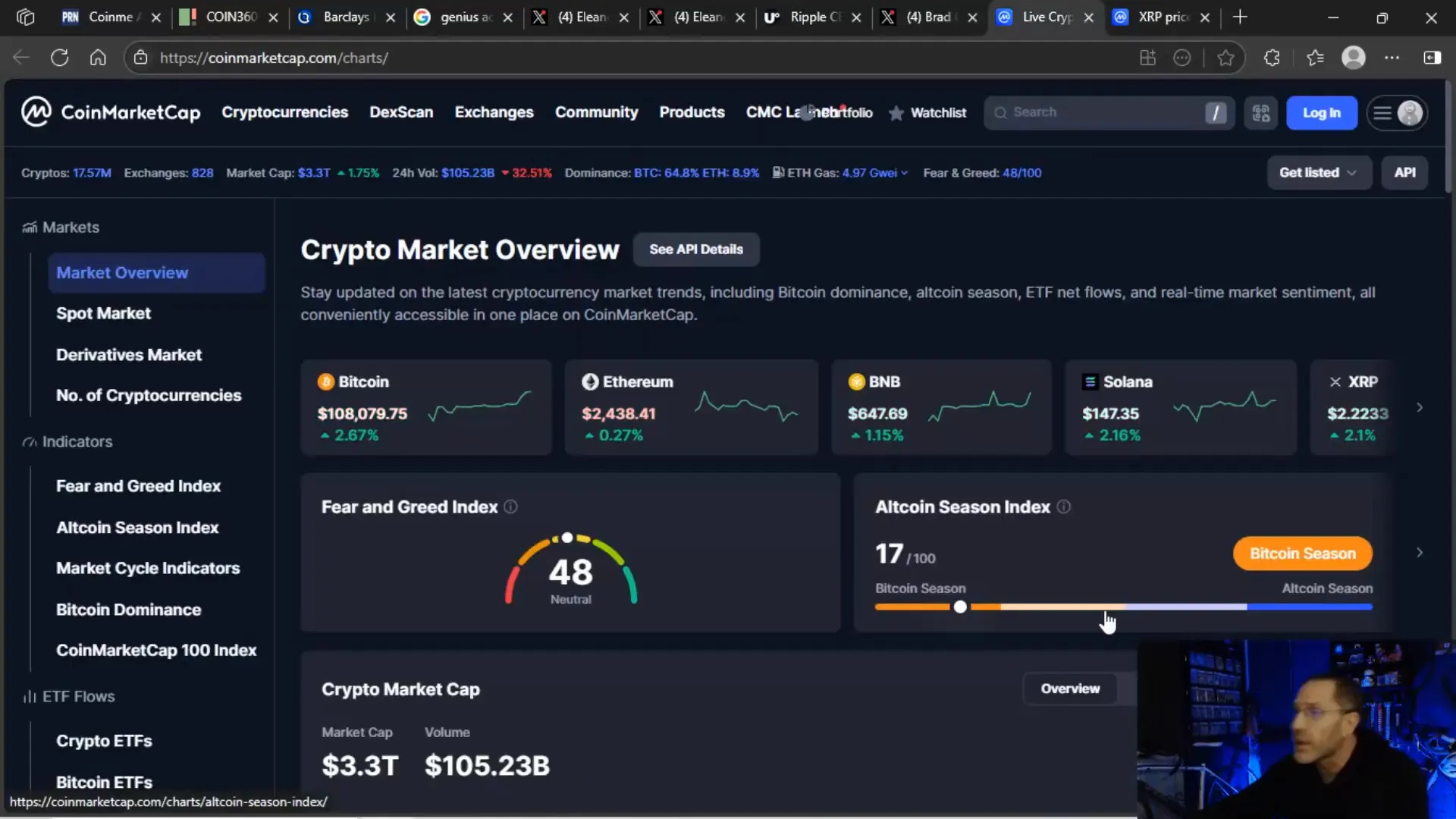Open Spot Market in sidebar
The width and height of the screenshot is (1456, 819).
coord(104,313)
